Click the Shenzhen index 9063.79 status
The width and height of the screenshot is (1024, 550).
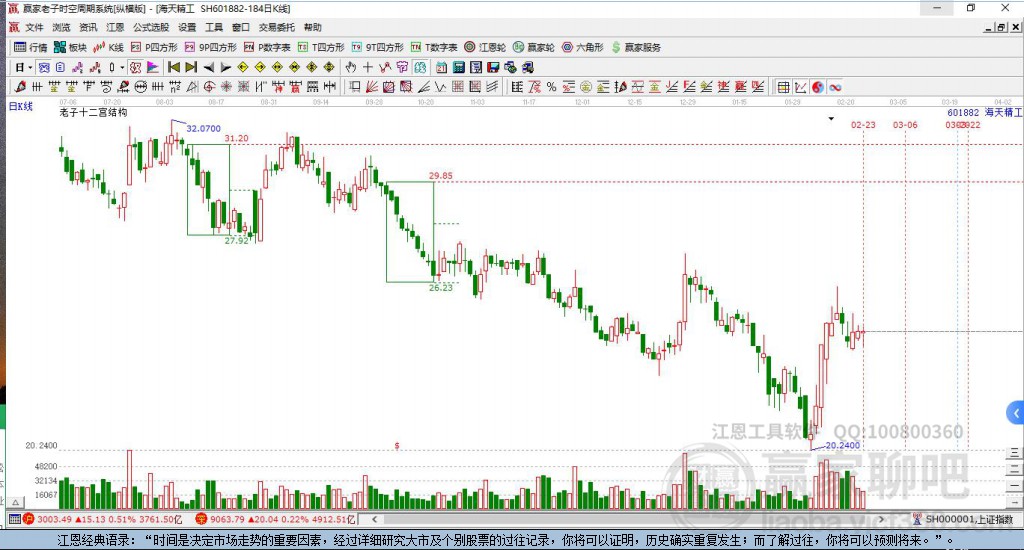coord(276,519)
